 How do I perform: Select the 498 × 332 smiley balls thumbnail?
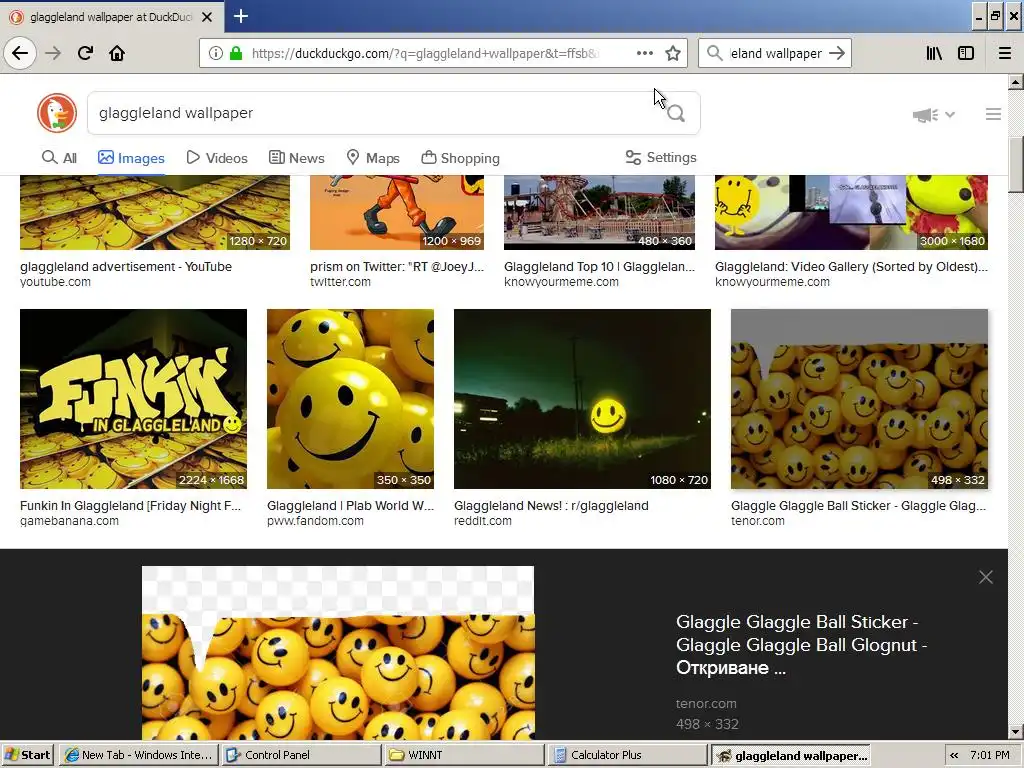tap(859, 399)
